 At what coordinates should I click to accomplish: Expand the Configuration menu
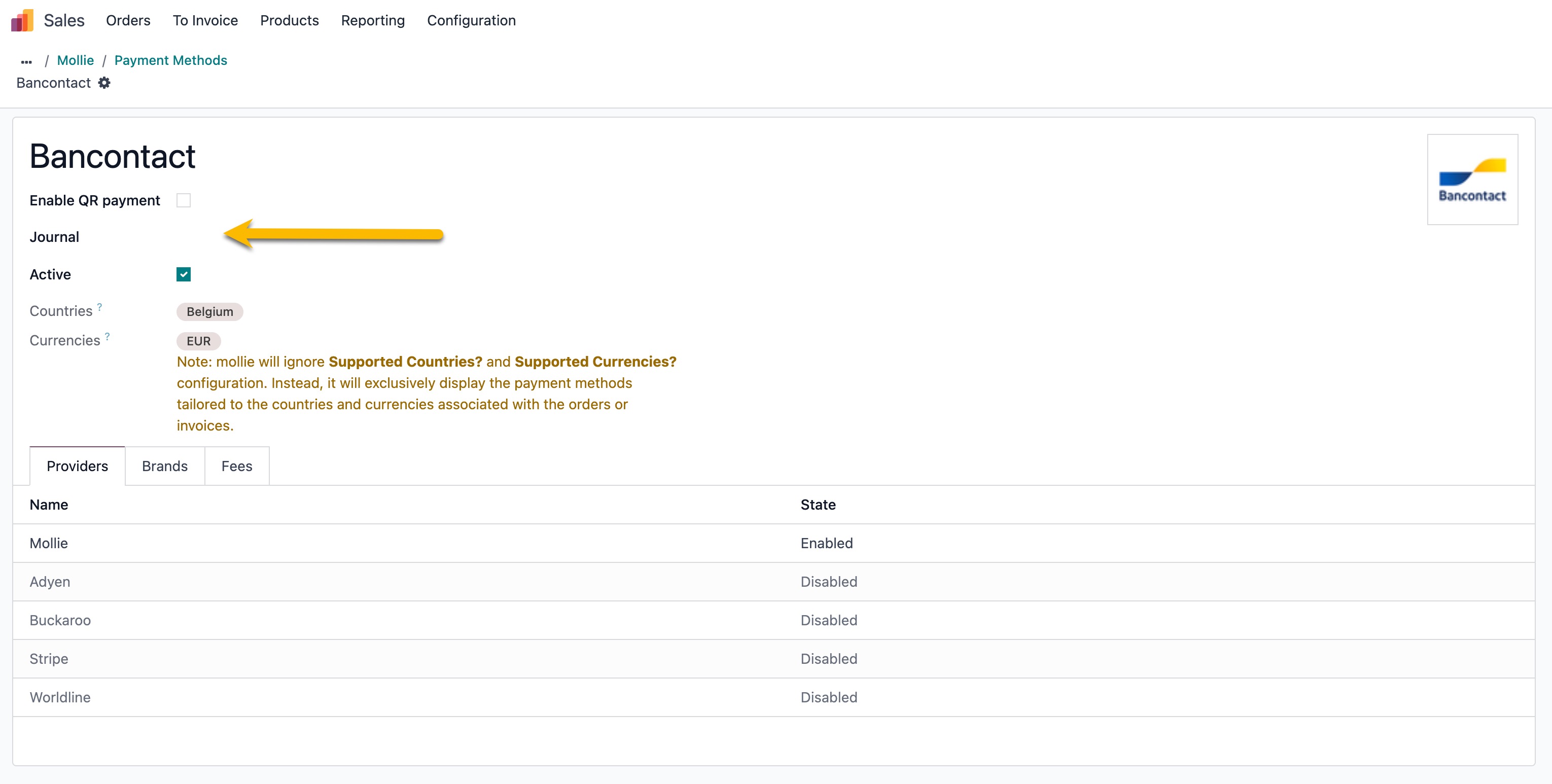tap(471, 20)
